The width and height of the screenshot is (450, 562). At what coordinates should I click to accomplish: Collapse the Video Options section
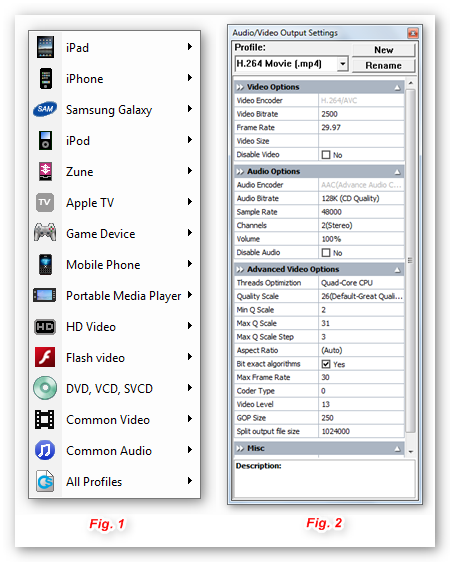397,87
